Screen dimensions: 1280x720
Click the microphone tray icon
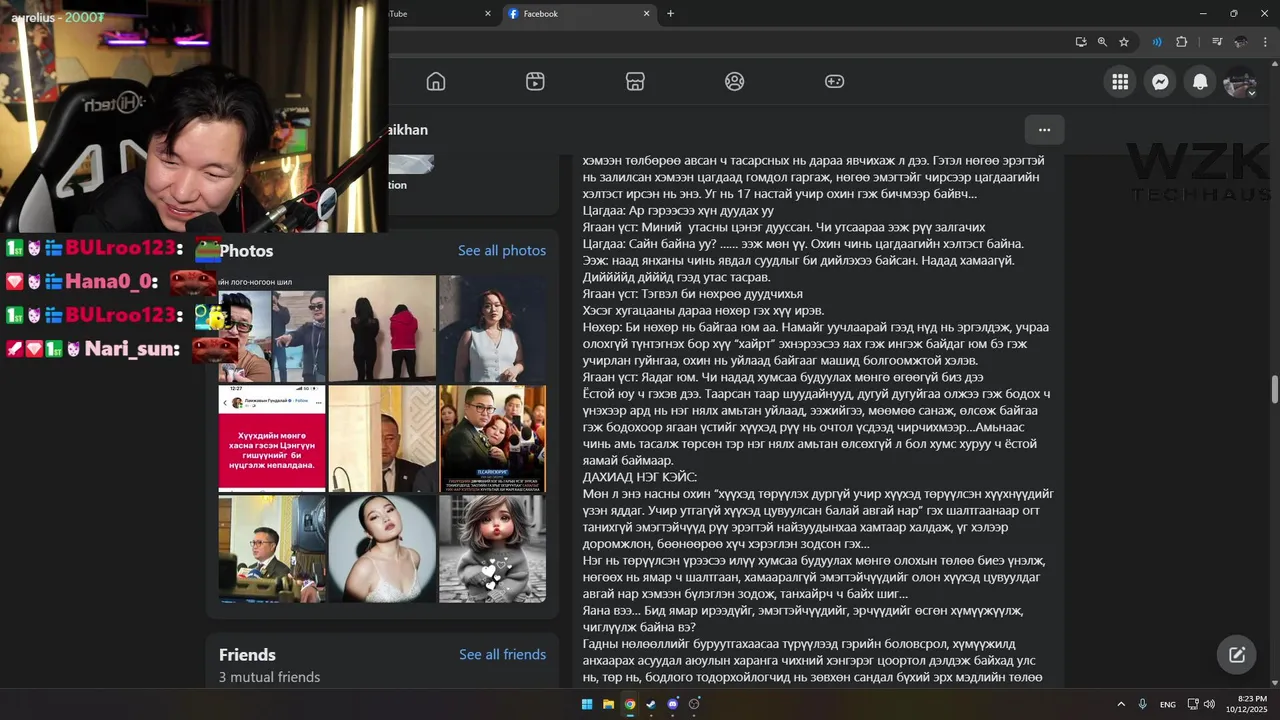(x=1143, y=704)
